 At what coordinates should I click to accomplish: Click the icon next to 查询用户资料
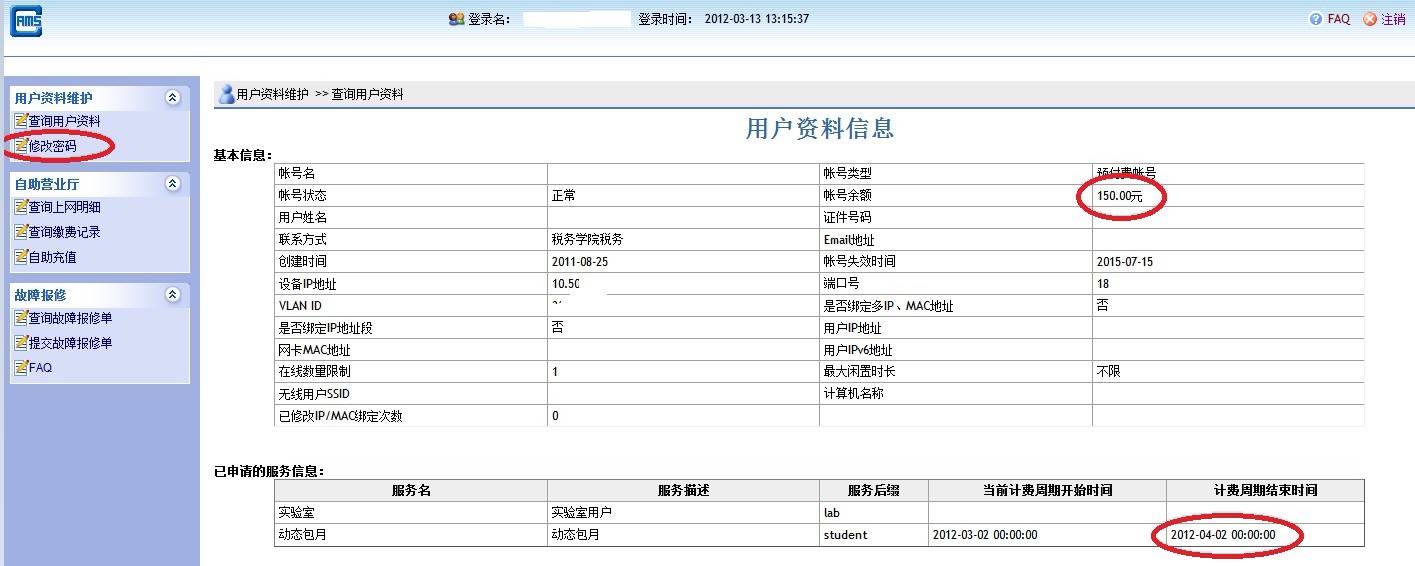pyautogui.click(x=21, y=121)
